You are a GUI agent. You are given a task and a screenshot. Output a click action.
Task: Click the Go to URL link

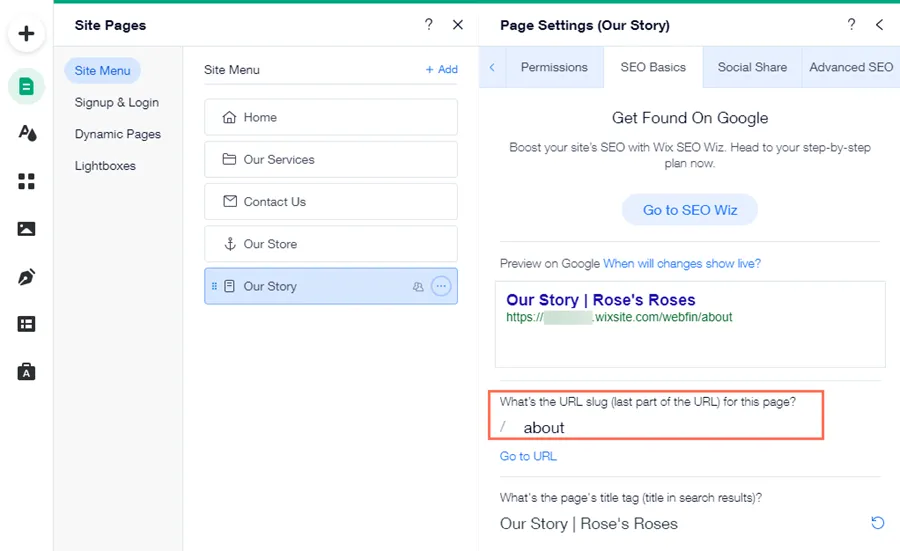click(528, 456)
